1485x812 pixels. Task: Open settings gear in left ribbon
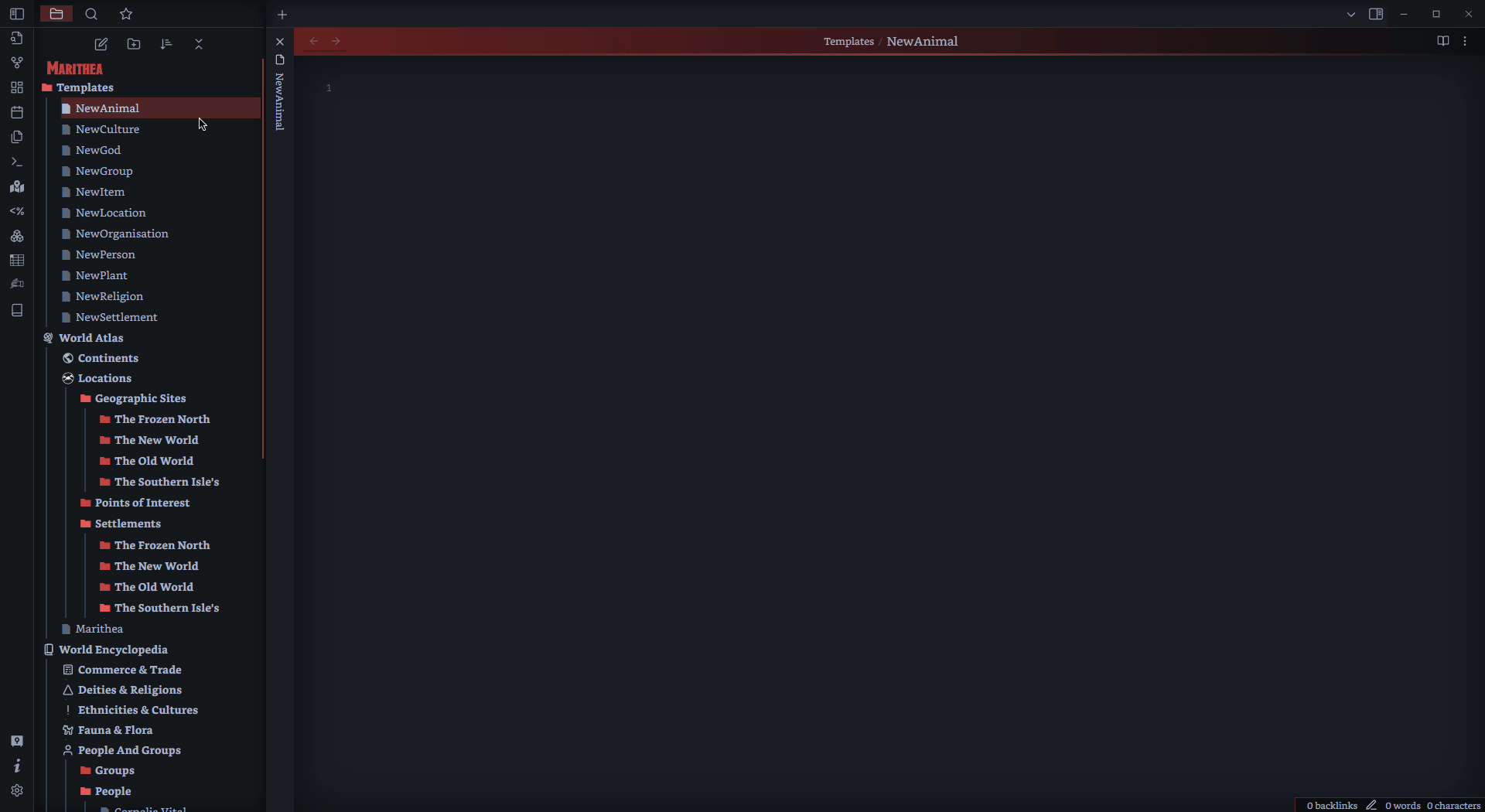click(x=17, y=790)
